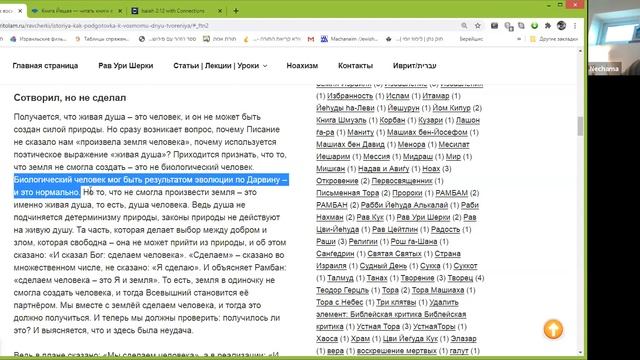Open 'Радость' tag link
The height and width of the screenshot is (360, 640).
pos(445,229)
